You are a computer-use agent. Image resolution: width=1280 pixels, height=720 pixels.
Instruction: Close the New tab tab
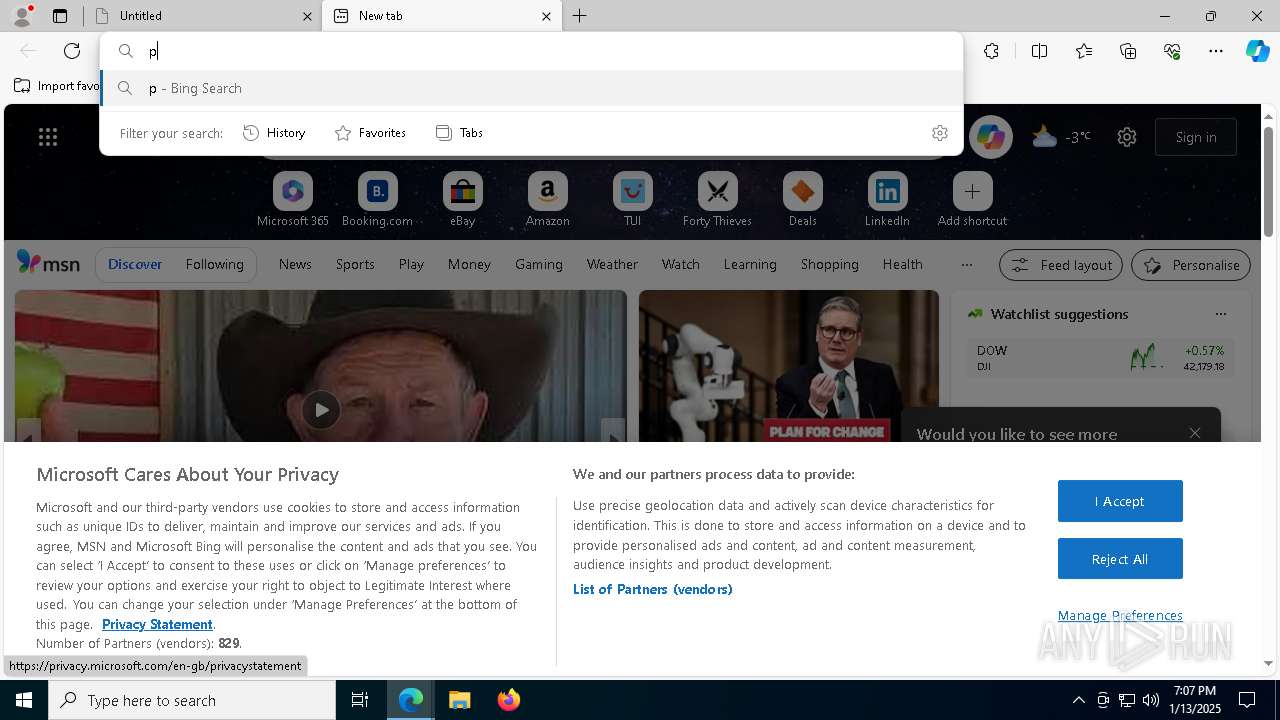tap(546, 16)
